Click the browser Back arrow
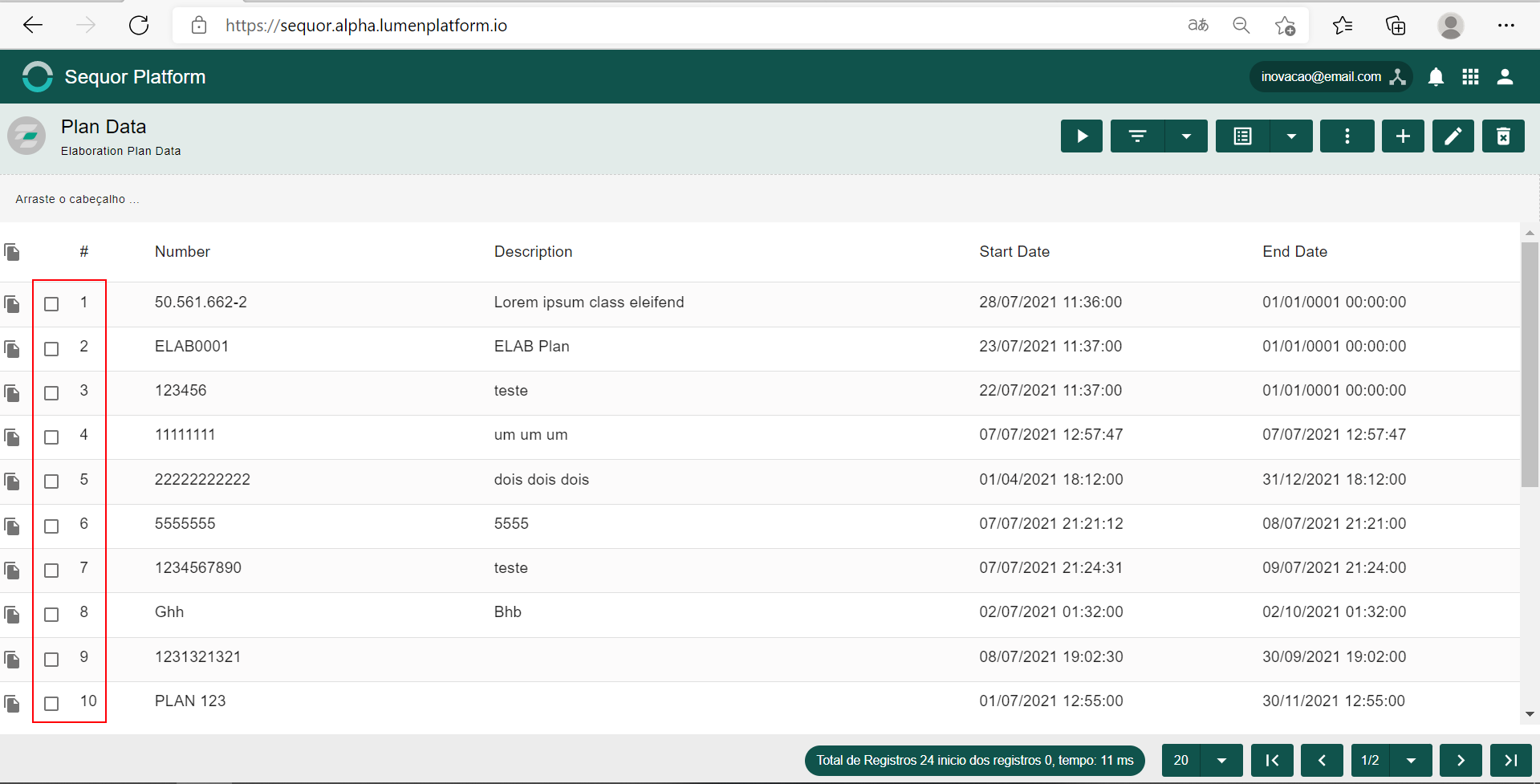The image size is (1540, 784). (x=33, y=26)
